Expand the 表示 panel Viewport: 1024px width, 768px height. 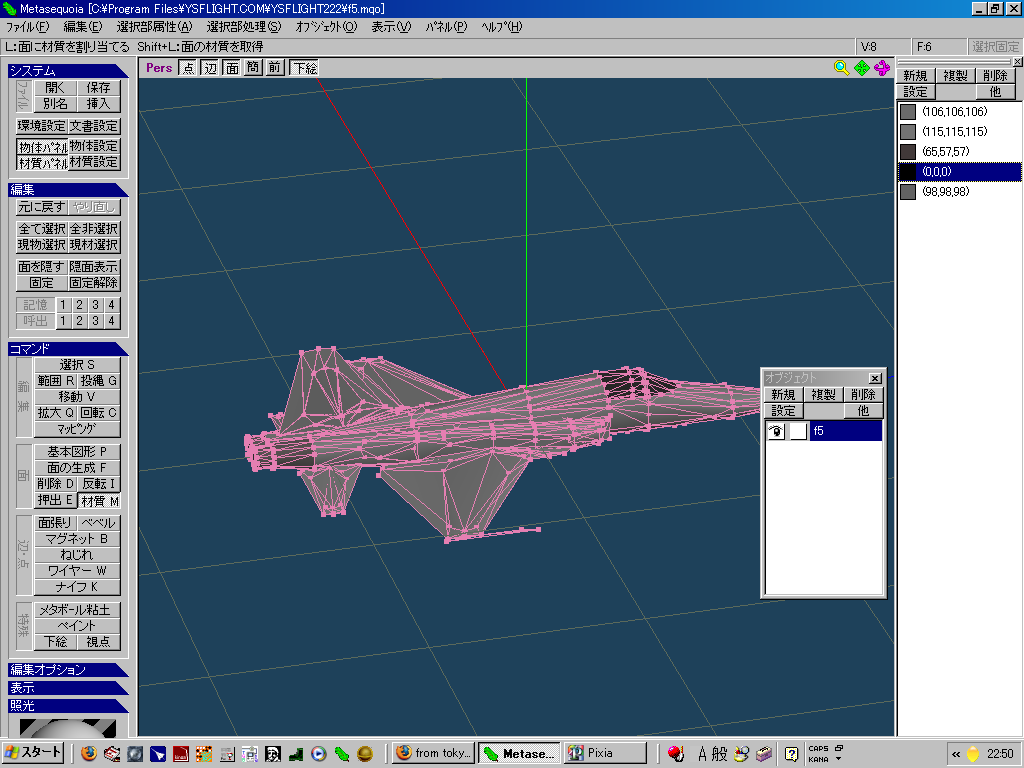point(68,688)
